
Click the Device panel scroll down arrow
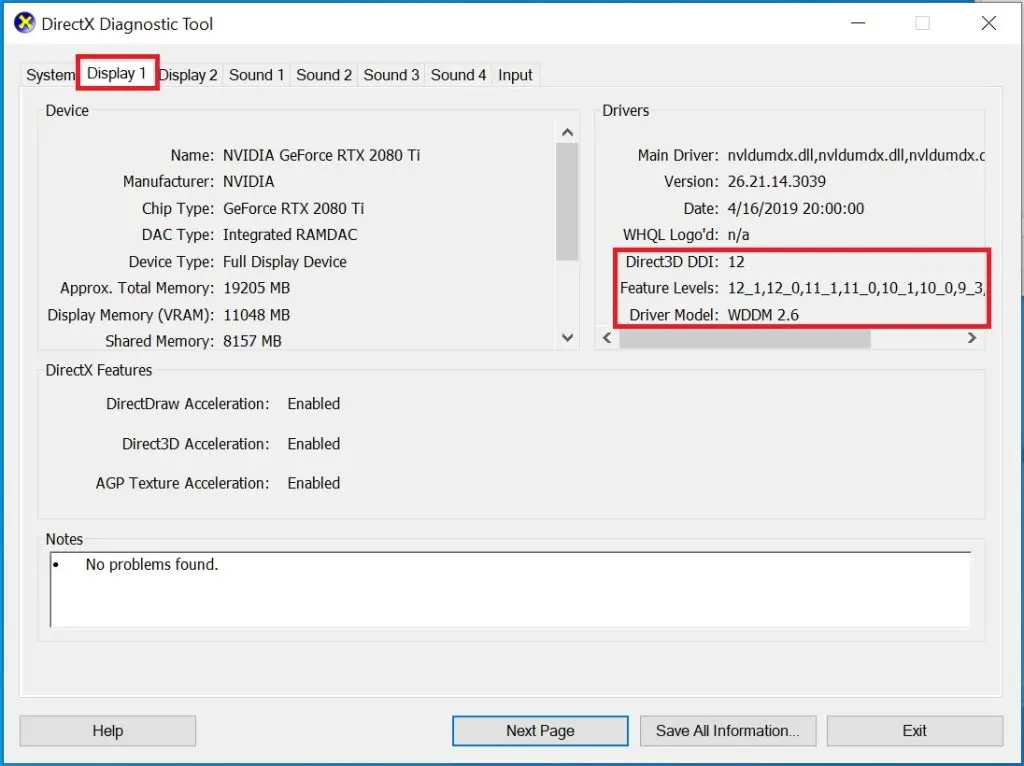pos(568,338)
